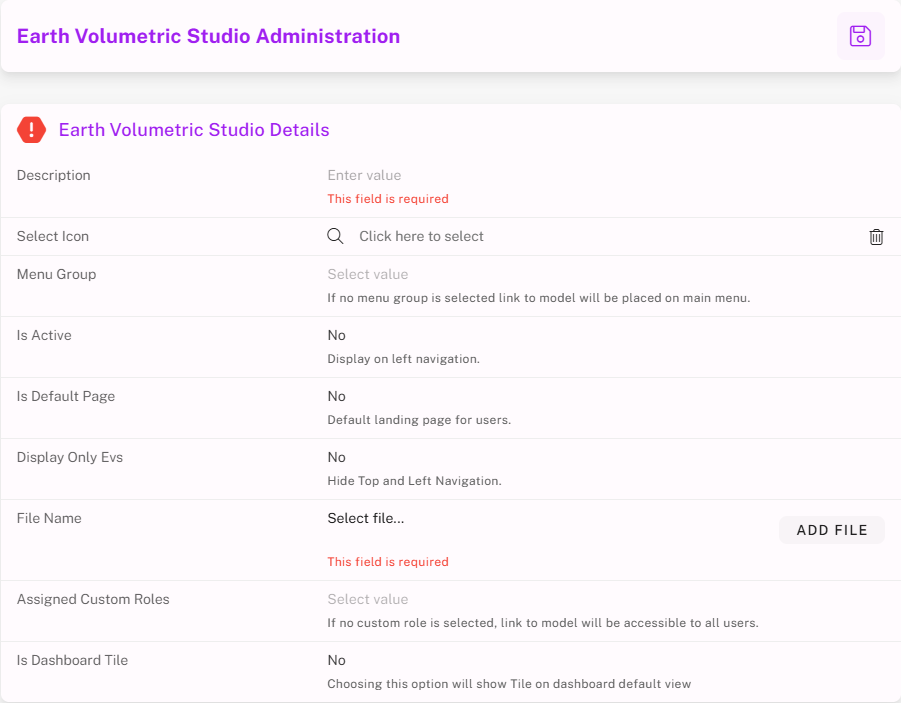Click 'Click here to select' icon picker

click(421, 236)
